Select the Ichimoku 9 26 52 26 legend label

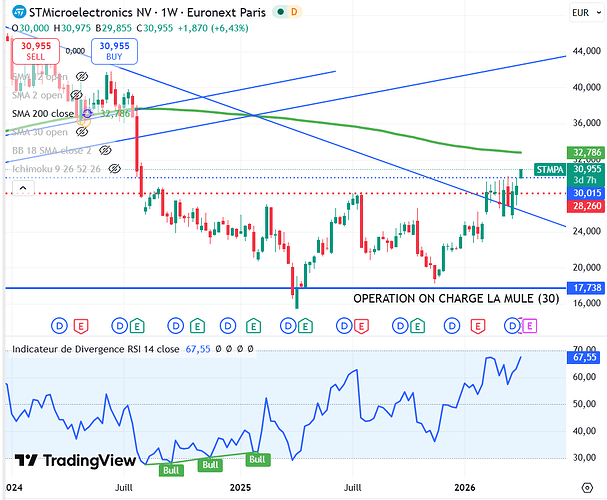[56, 169]
